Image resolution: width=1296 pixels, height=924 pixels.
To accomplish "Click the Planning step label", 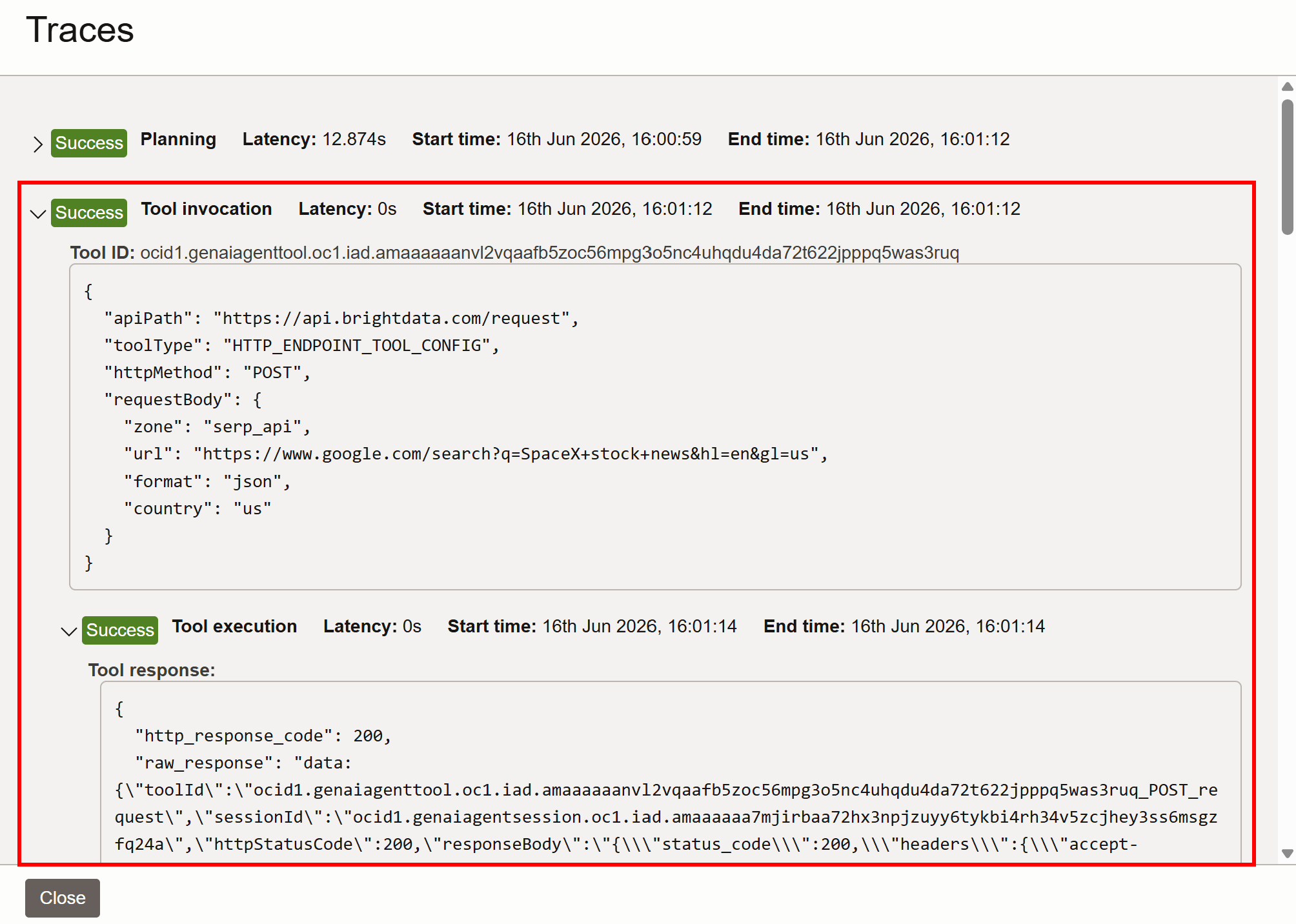I will [x=178, y=139].
